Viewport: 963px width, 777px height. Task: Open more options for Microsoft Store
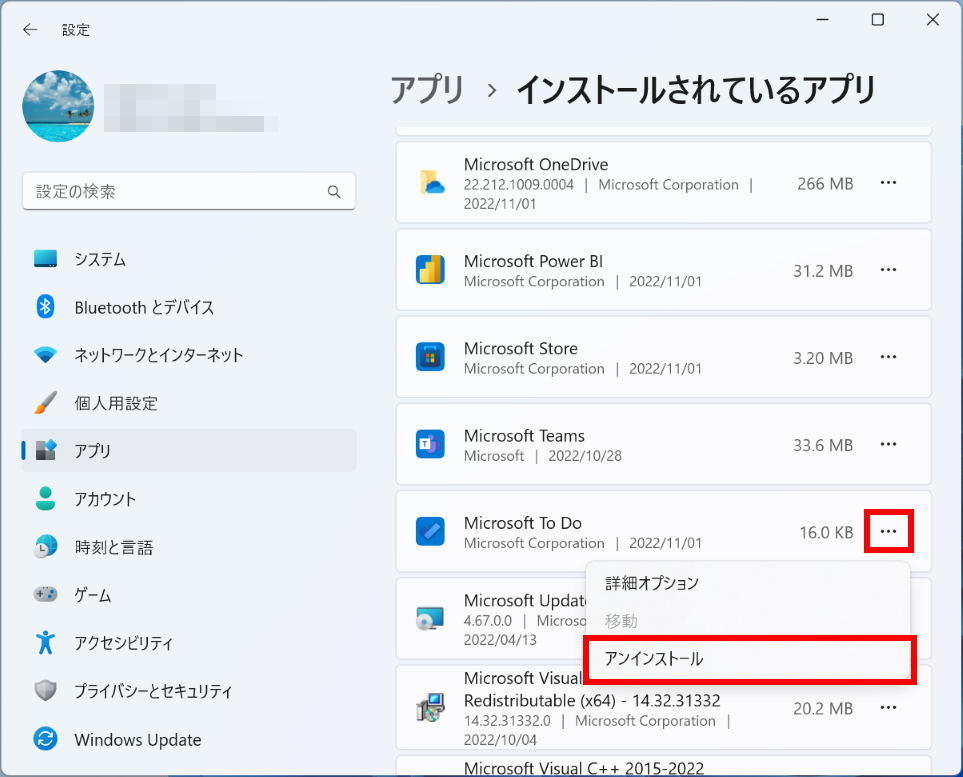[x=888, y=357]
